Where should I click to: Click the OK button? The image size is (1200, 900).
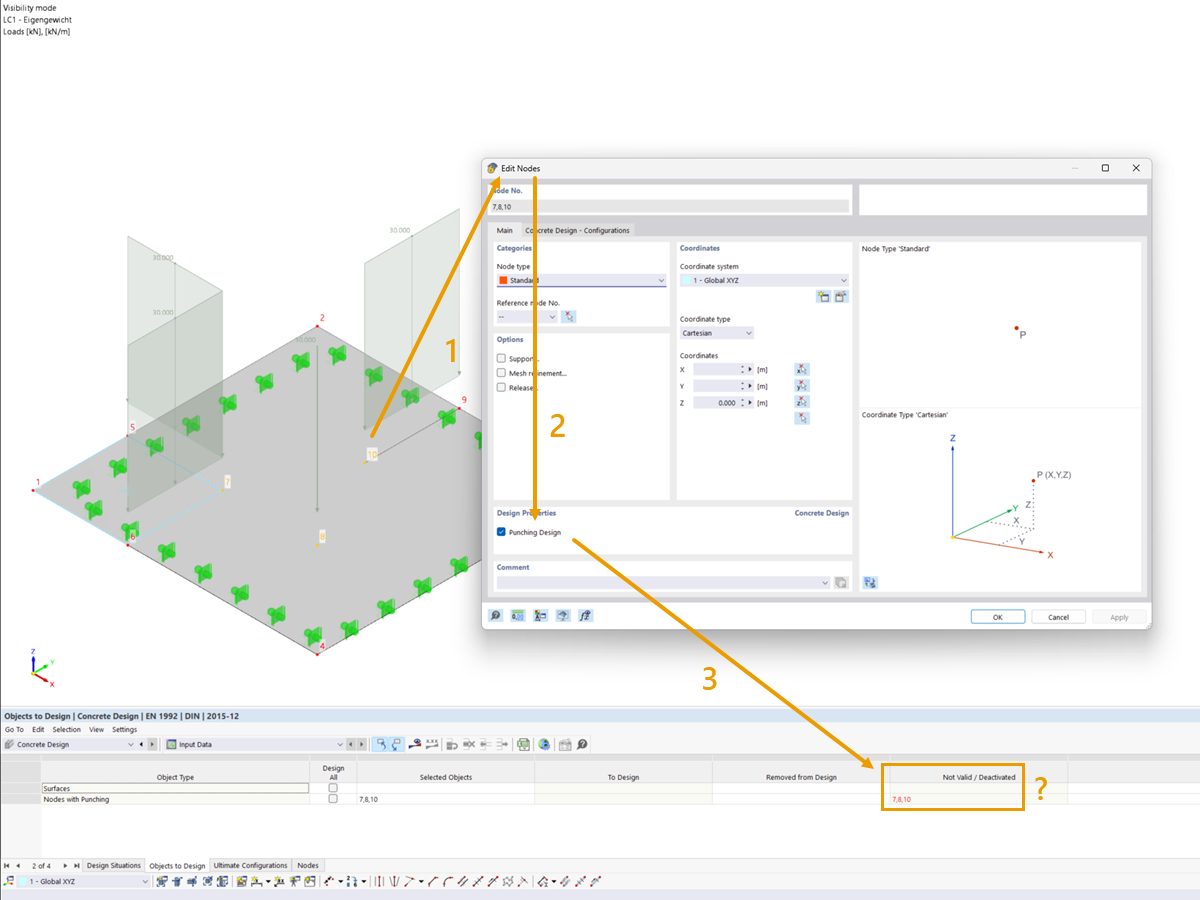(997, 617)
